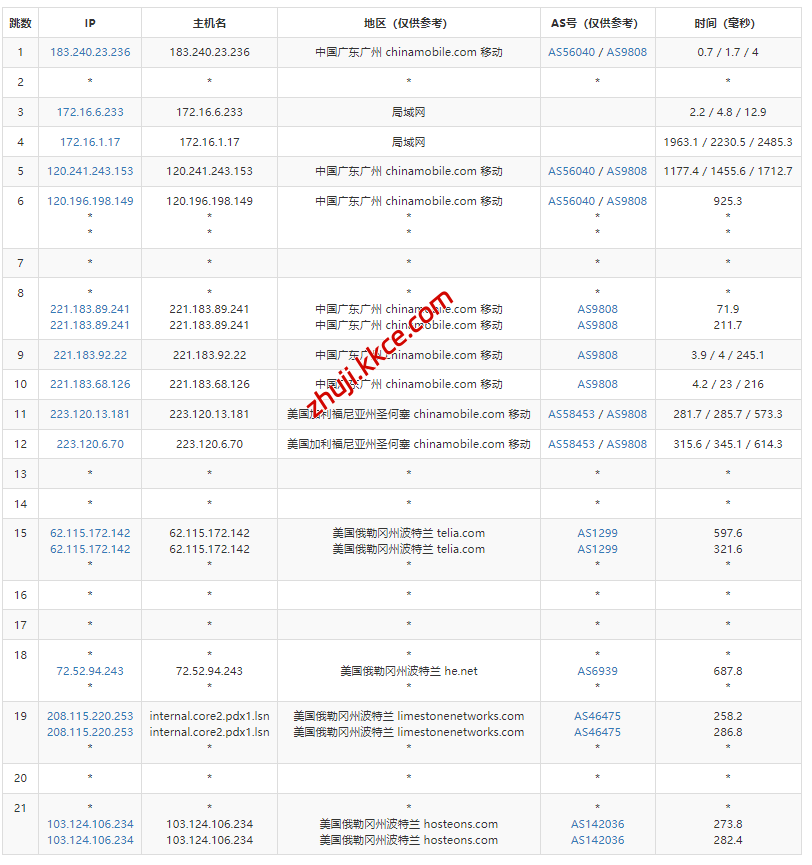Screen dimensions: 812x865
Task: Open the AS56040 link in hop 1 row
Action: coord(571,52)
